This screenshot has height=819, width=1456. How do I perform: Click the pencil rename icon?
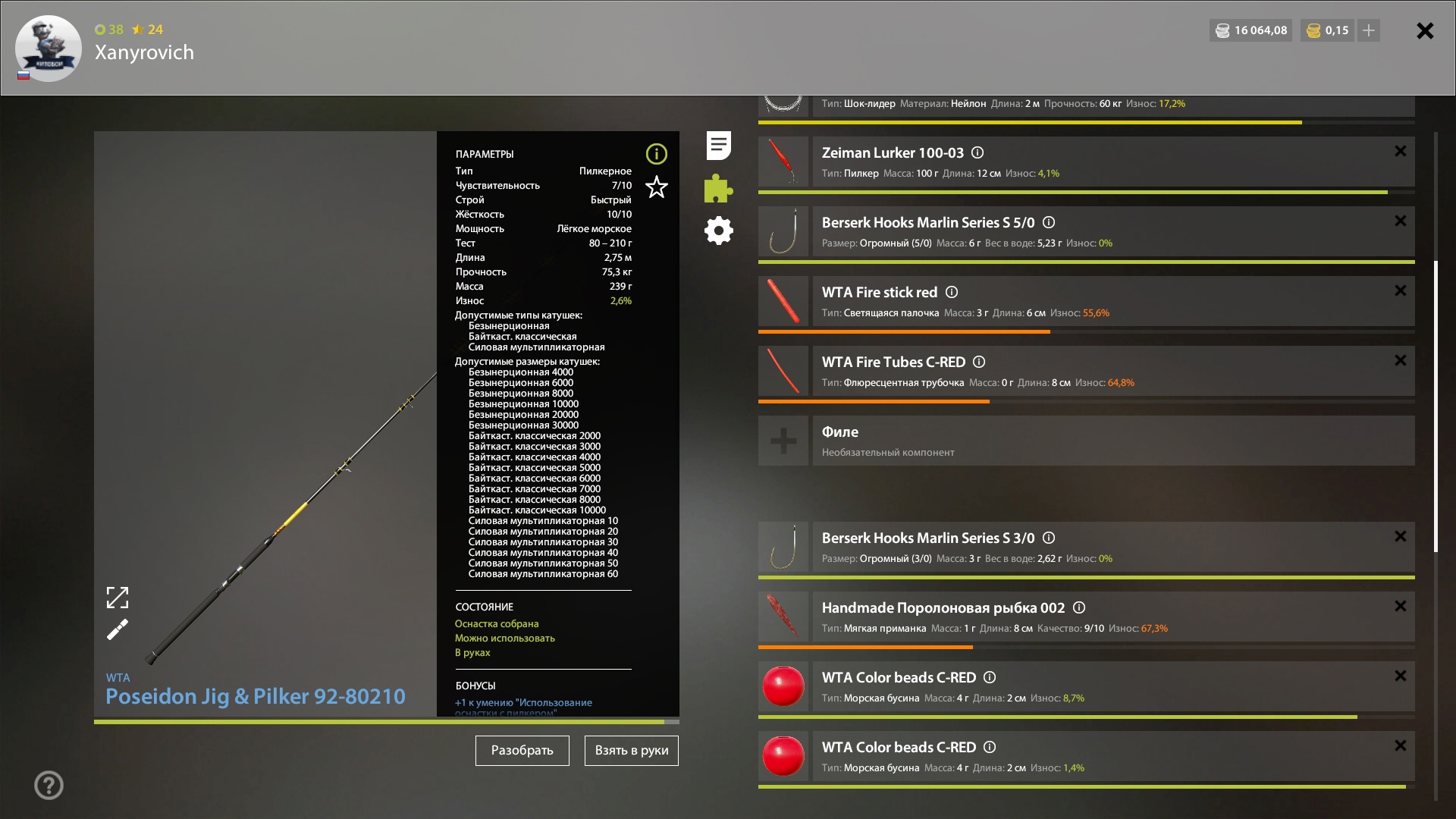(118, 629)
